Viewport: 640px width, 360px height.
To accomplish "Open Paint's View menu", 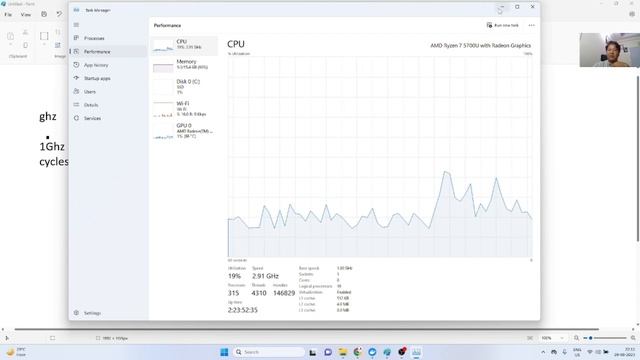I will [x=26, y=15].
